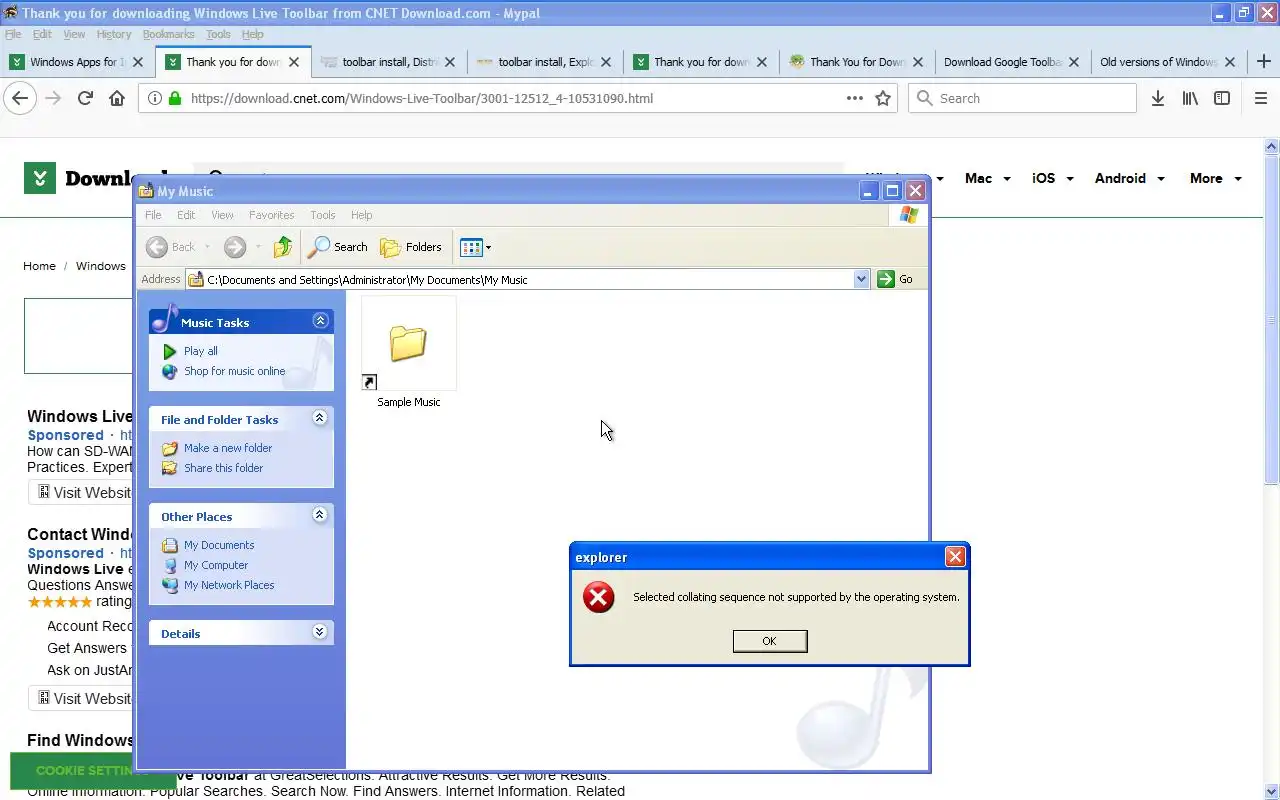The image size is (1280, 800).
Task: Toggle the browser sidebar icon
Action: coord(1222,98)
